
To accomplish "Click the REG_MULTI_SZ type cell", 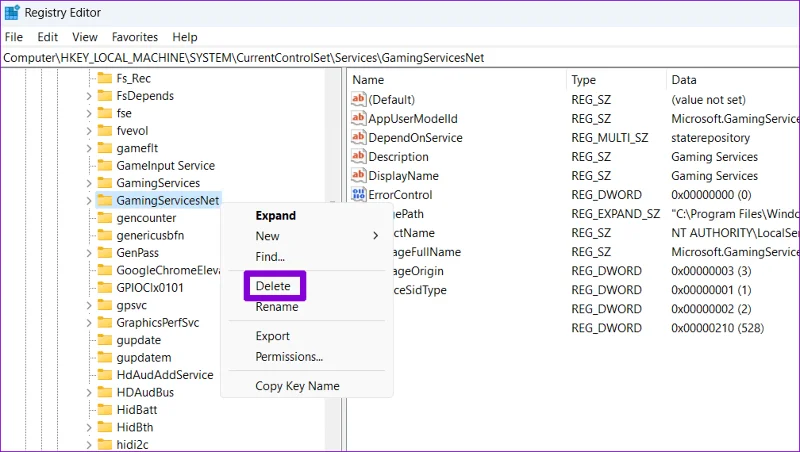I will [x=609, y=137].
